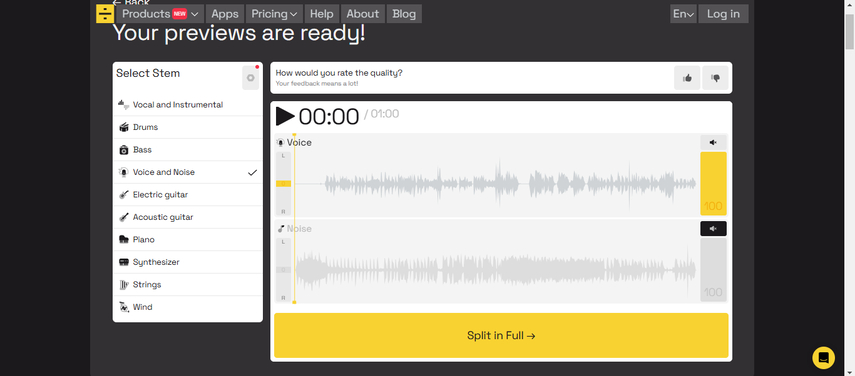Image resolution: width=855 pixels, height=376 pixels.
Task: Click the Split in Full button
Action: point(501,336)
